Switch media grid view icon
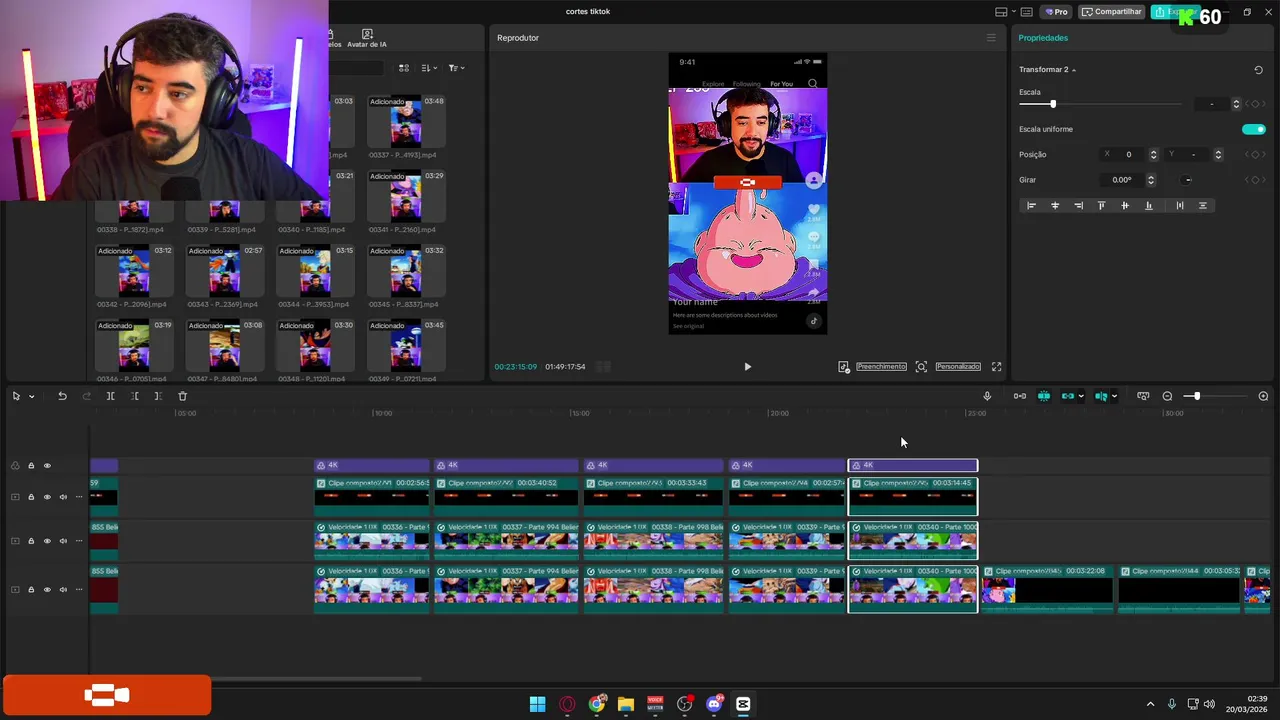Image resolution: width=1280 pixels, height=720 pixels. (x=404, y=68)
